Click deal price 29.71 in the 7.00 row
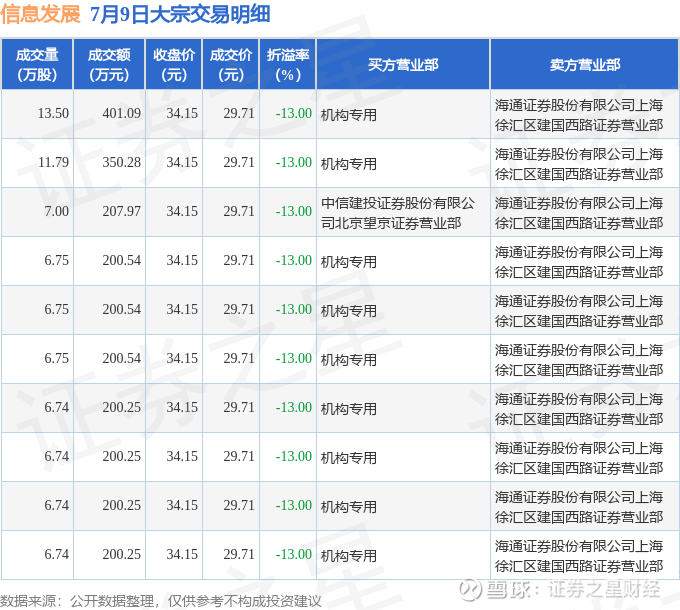Viewport: 680px width, 610px height. pyautogui.click(x=239, y=212)
